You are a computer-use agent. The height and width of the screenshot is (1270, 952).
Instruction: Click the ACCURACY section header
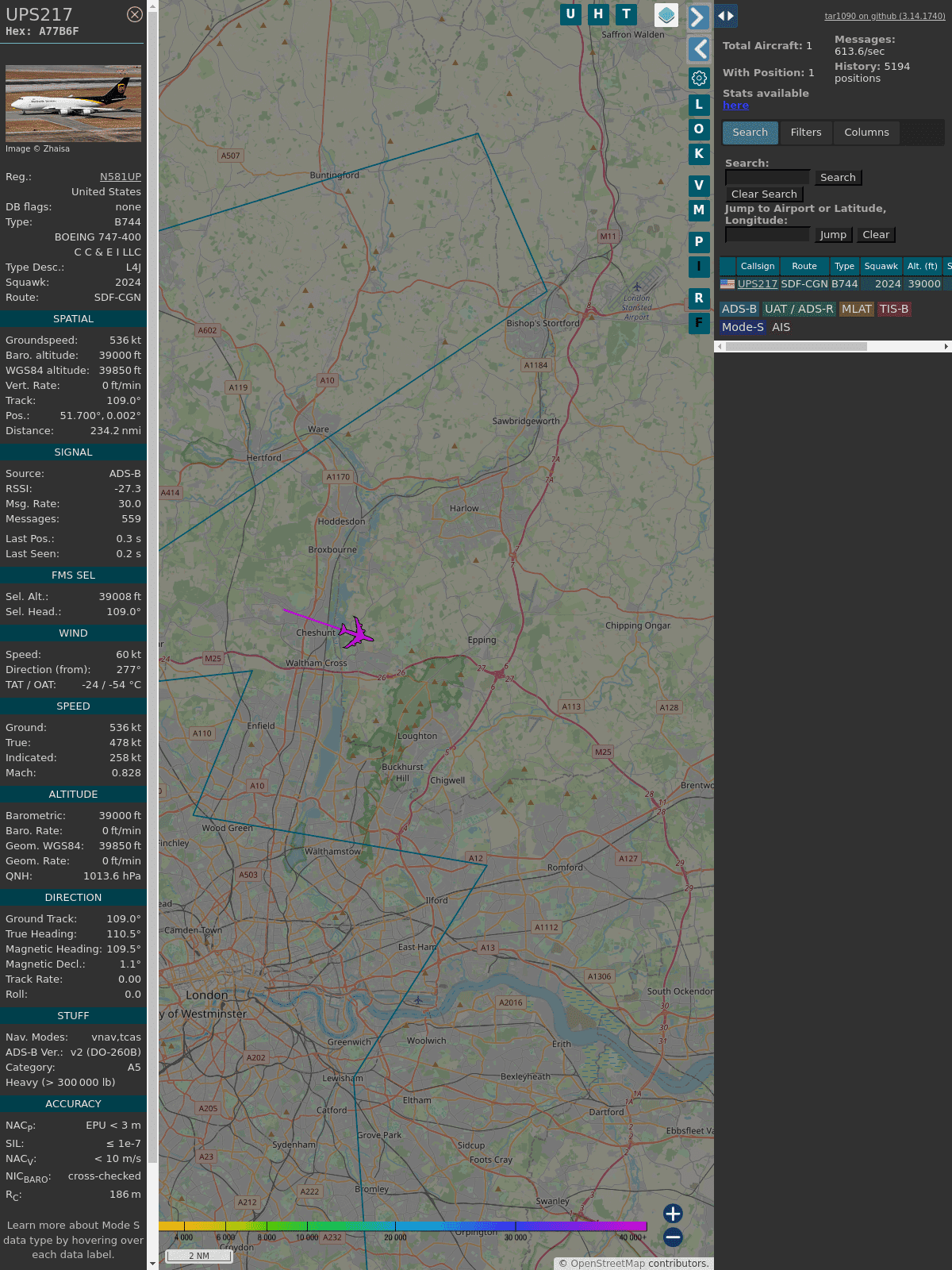click(73, 1104)
